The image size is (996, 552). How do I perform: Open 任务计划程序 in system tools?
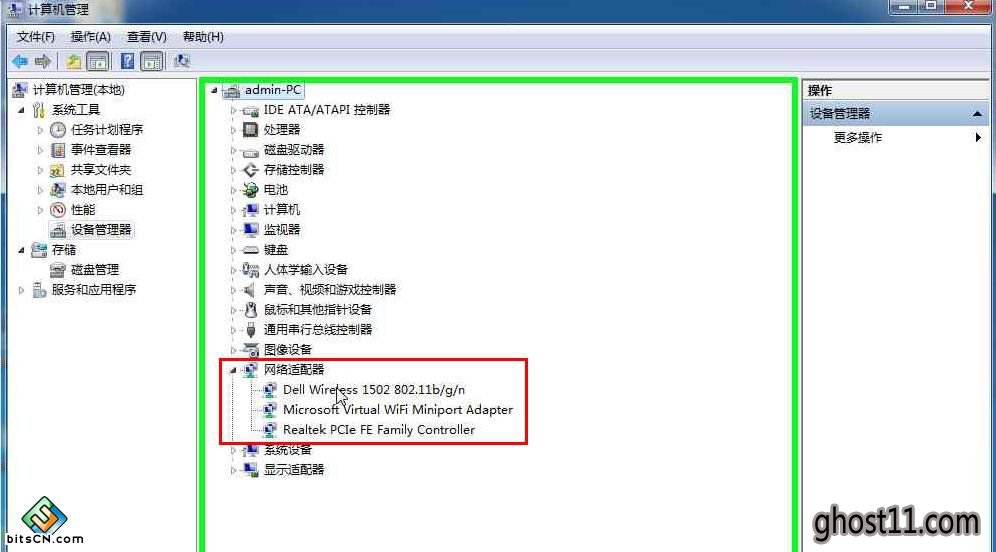(107, 130)
